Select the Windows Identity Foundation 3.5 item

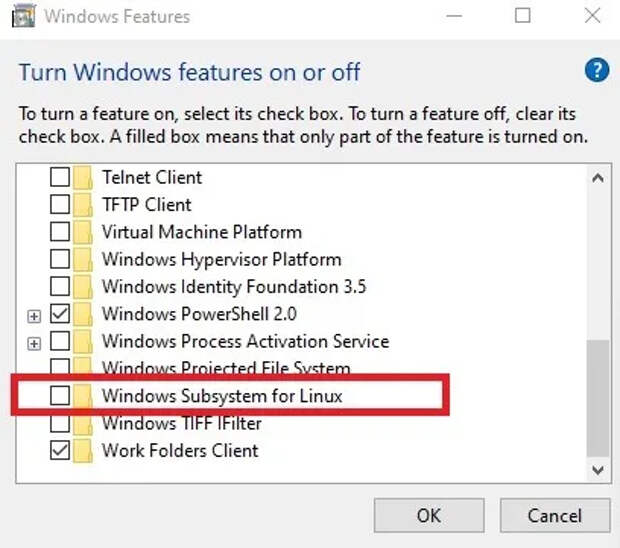tap(234, 287)
